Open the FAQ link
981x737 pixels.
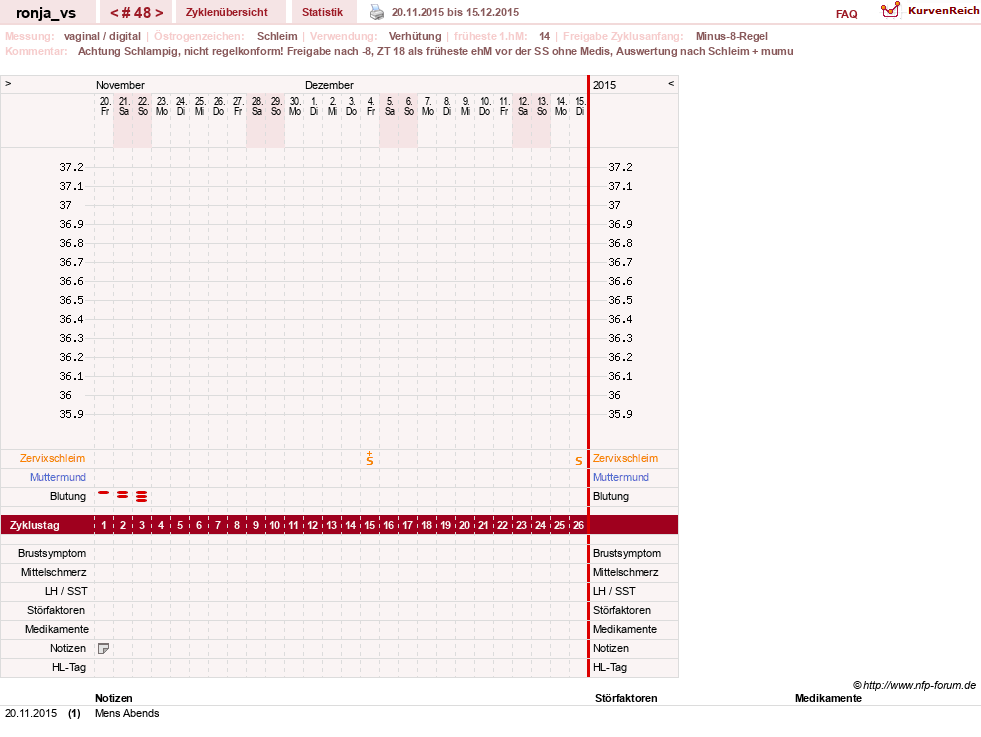click(x=846, y=14)
